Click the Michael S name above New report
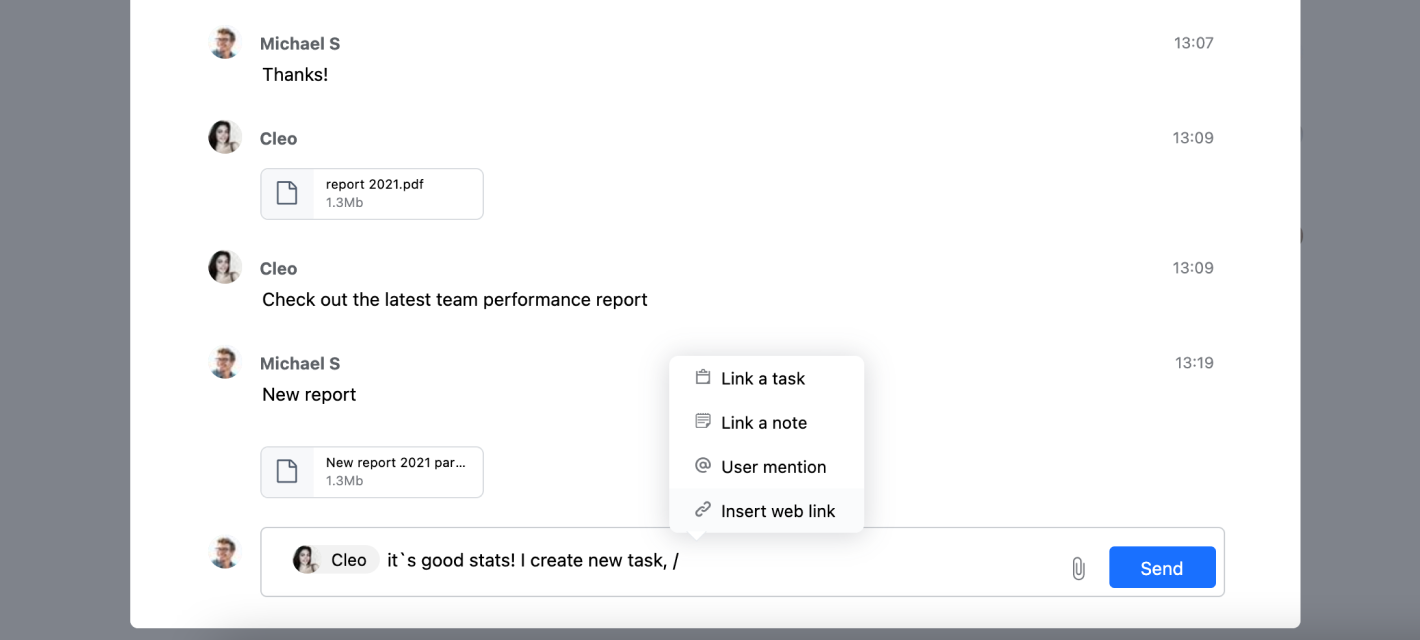 tap(300, 363)
